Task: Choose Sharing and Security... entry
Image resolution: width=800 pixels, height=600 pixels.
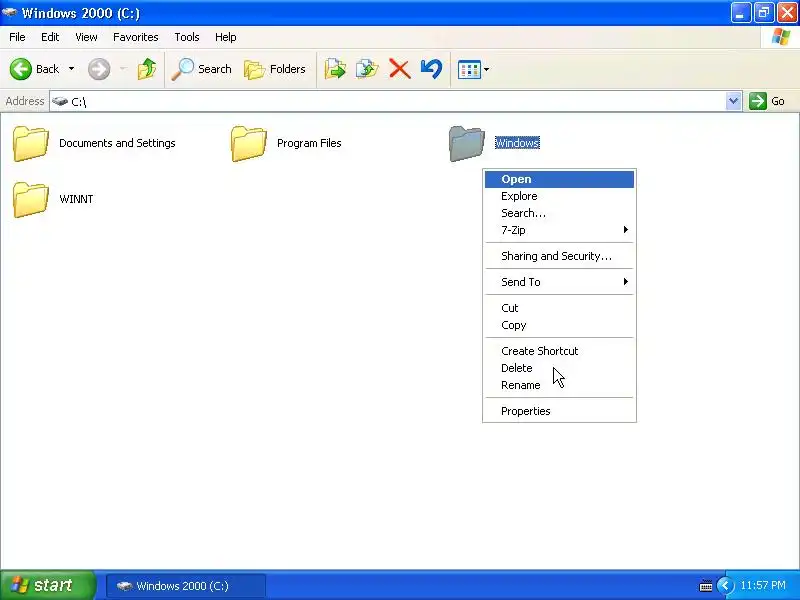Action: pyautogui.click(x=559, y=256)
